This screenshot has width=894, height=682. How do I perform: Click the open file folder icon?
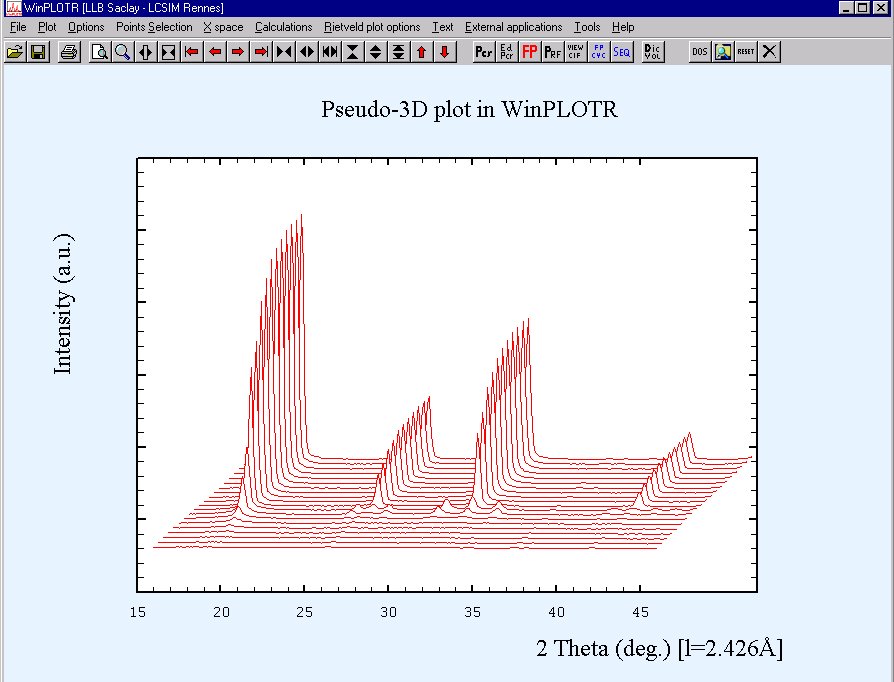(x=14, y=51)
